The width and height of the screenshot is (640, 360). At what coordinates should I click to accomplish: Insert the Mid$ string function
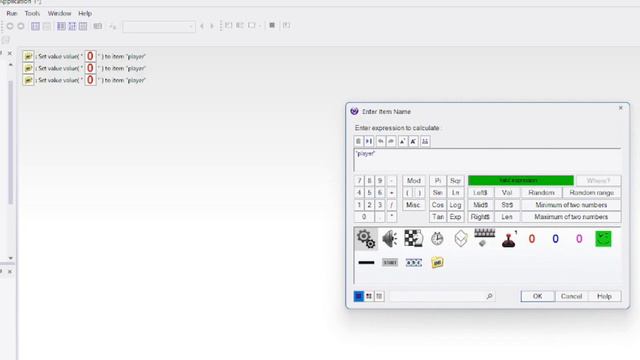click(x=480, y=205)
